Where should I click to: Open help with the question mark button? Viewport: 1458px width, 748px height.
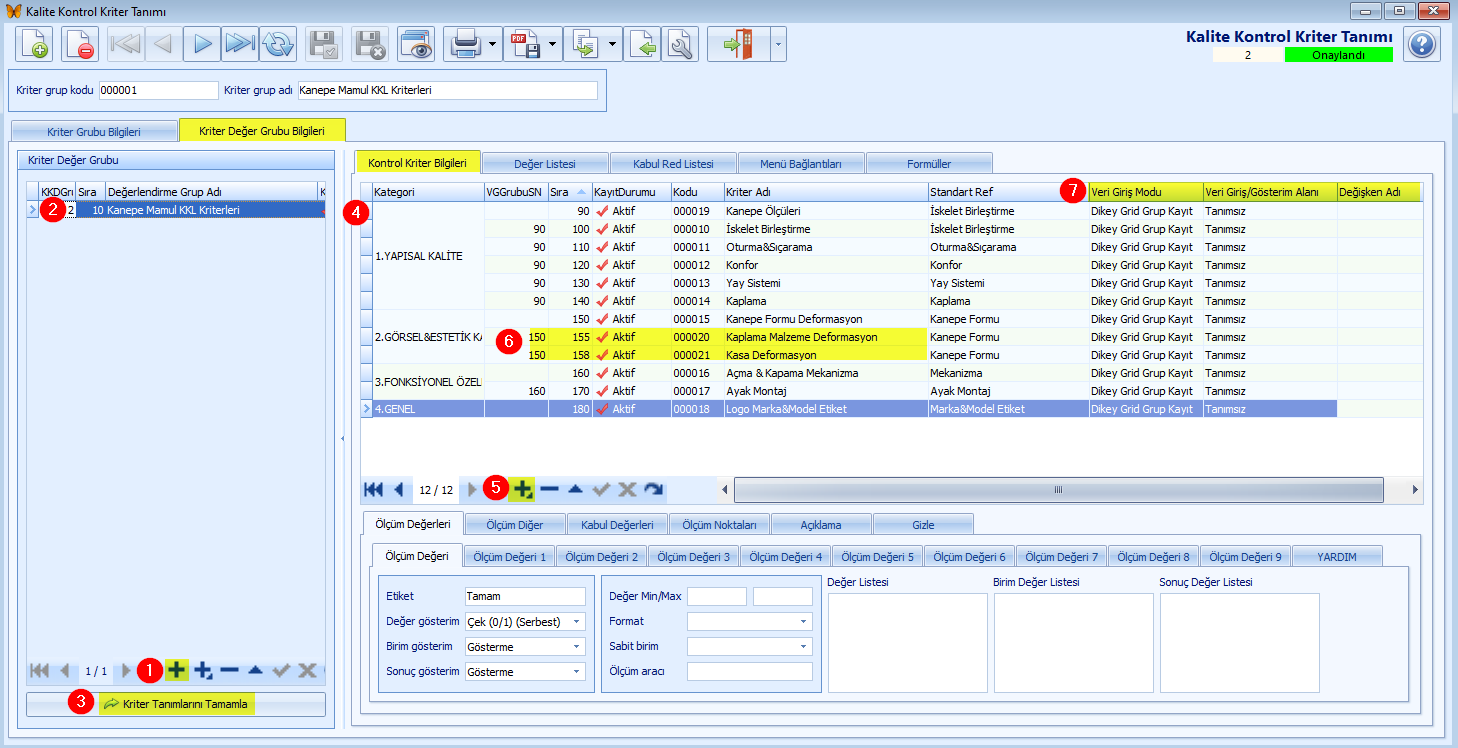(x=1421, y=44)
